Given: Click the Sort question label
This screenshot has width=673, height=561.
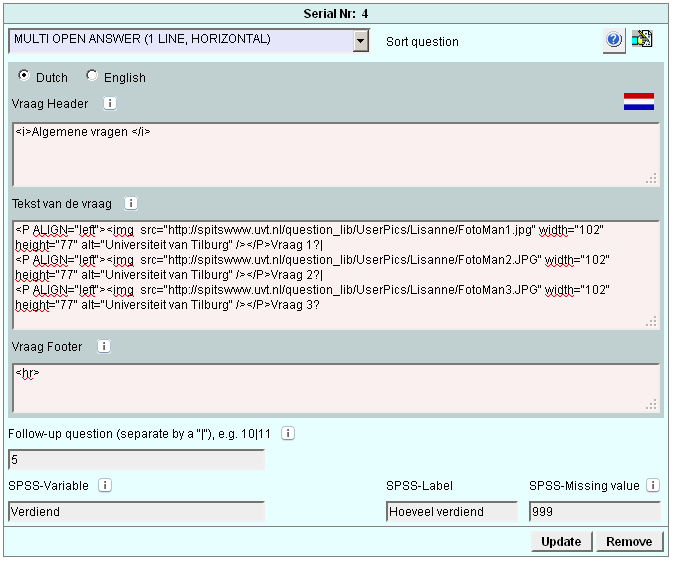Looking at the screenshot, I should pos(422,42).
